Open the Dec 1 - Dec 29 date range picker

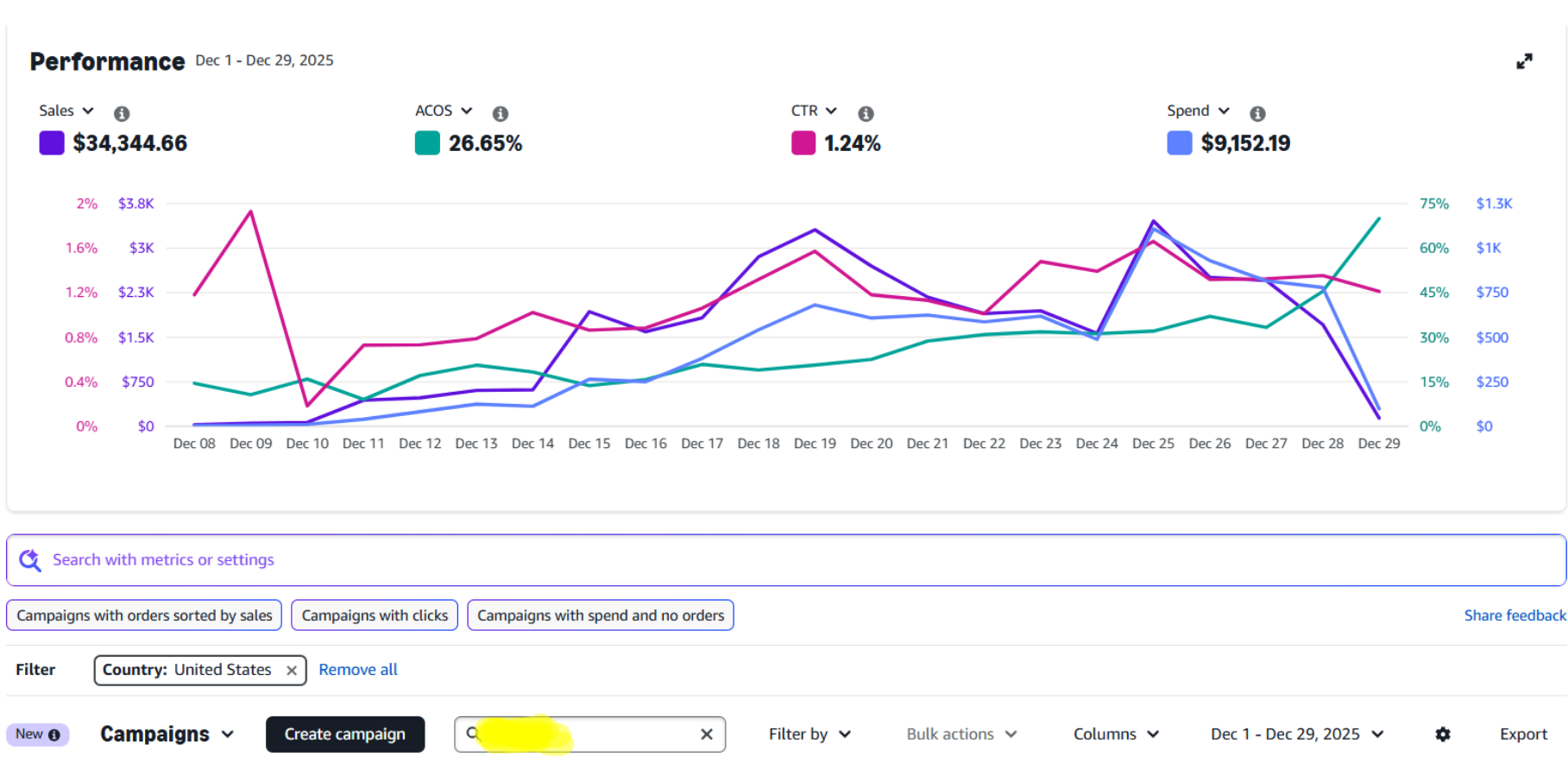(1296, 735)
